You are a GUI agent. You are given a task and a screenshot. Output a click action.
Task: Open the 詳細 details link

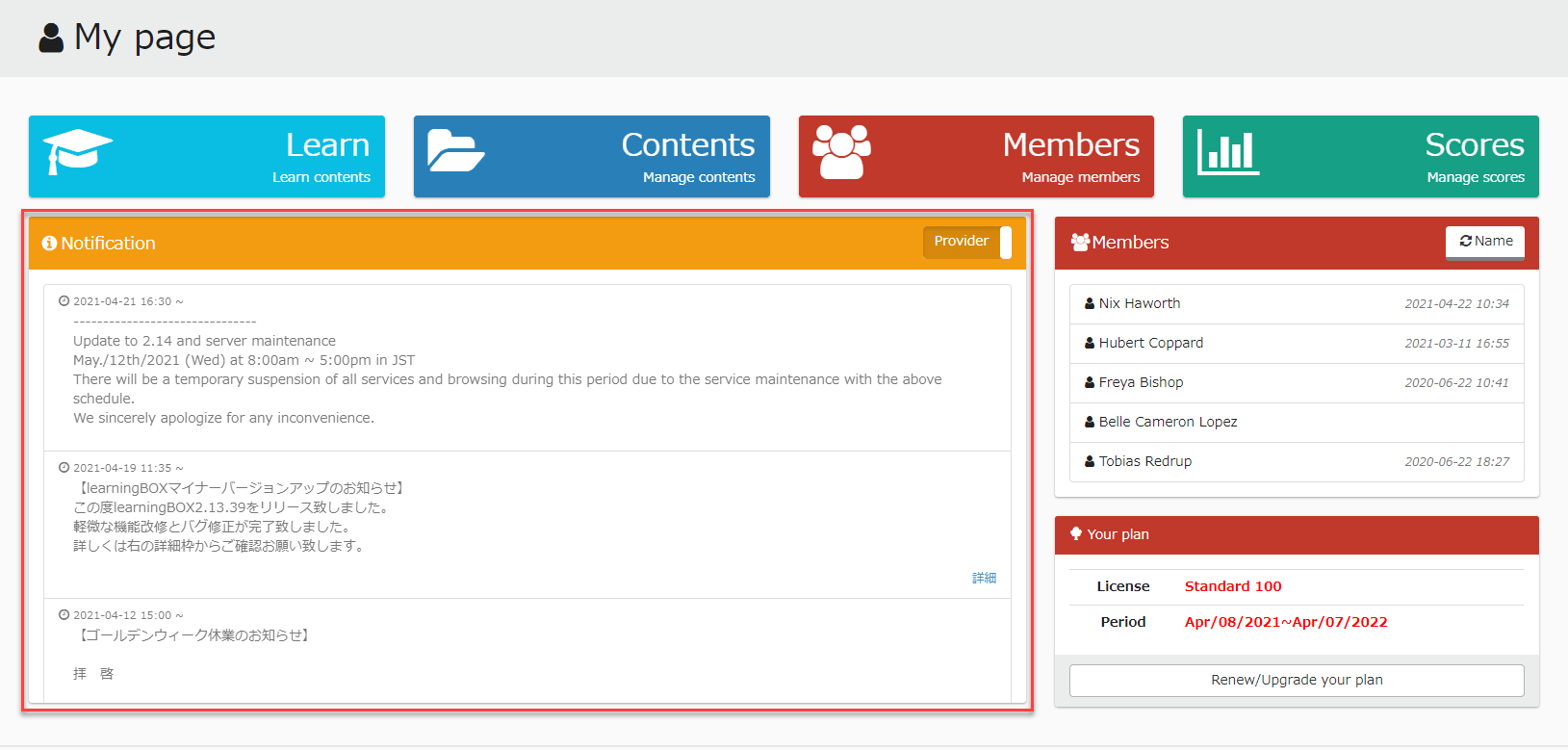pos(984,578)
